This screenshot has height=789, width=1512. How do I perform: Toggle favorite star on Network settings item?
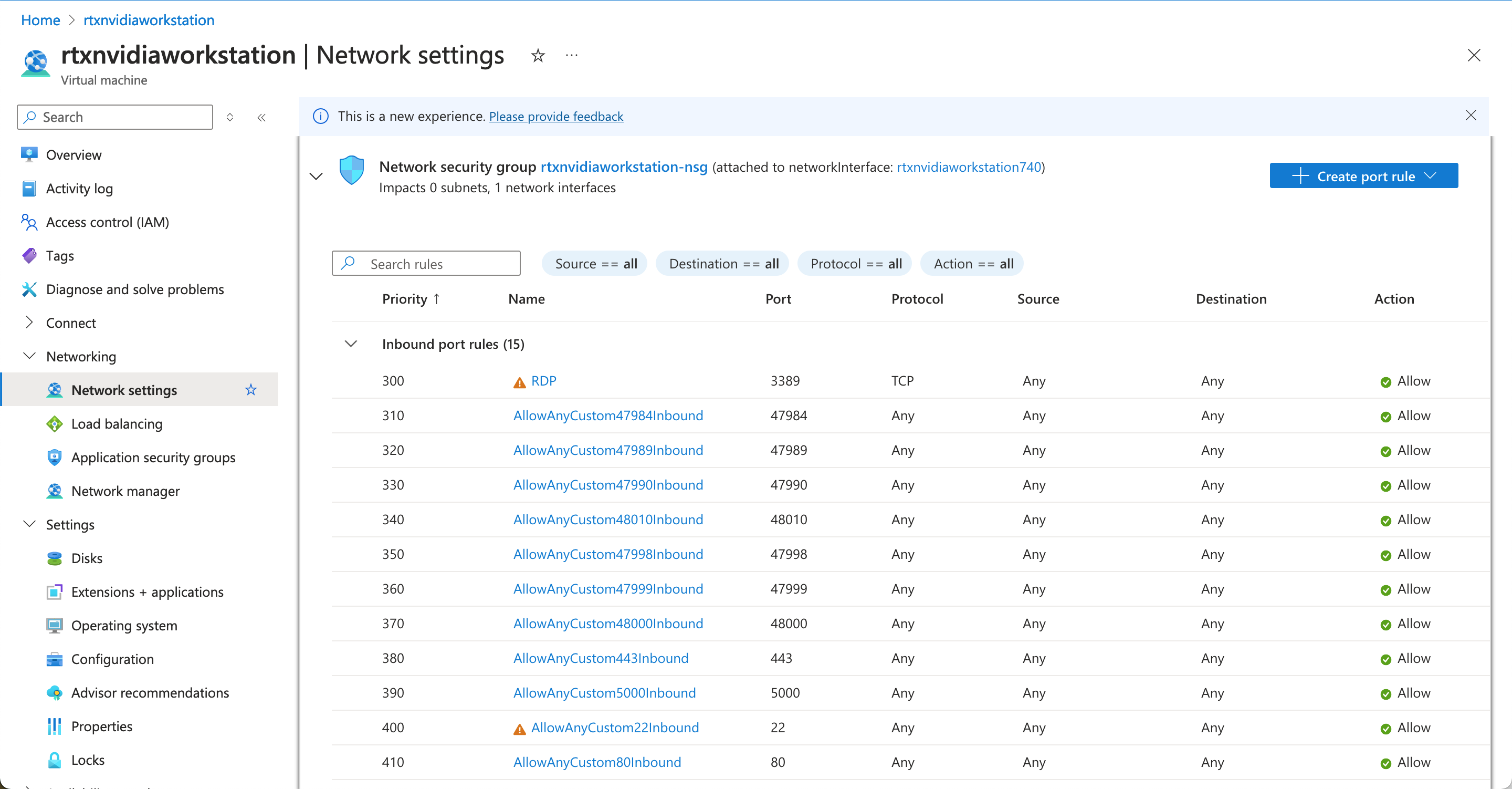tap(250, 389)
